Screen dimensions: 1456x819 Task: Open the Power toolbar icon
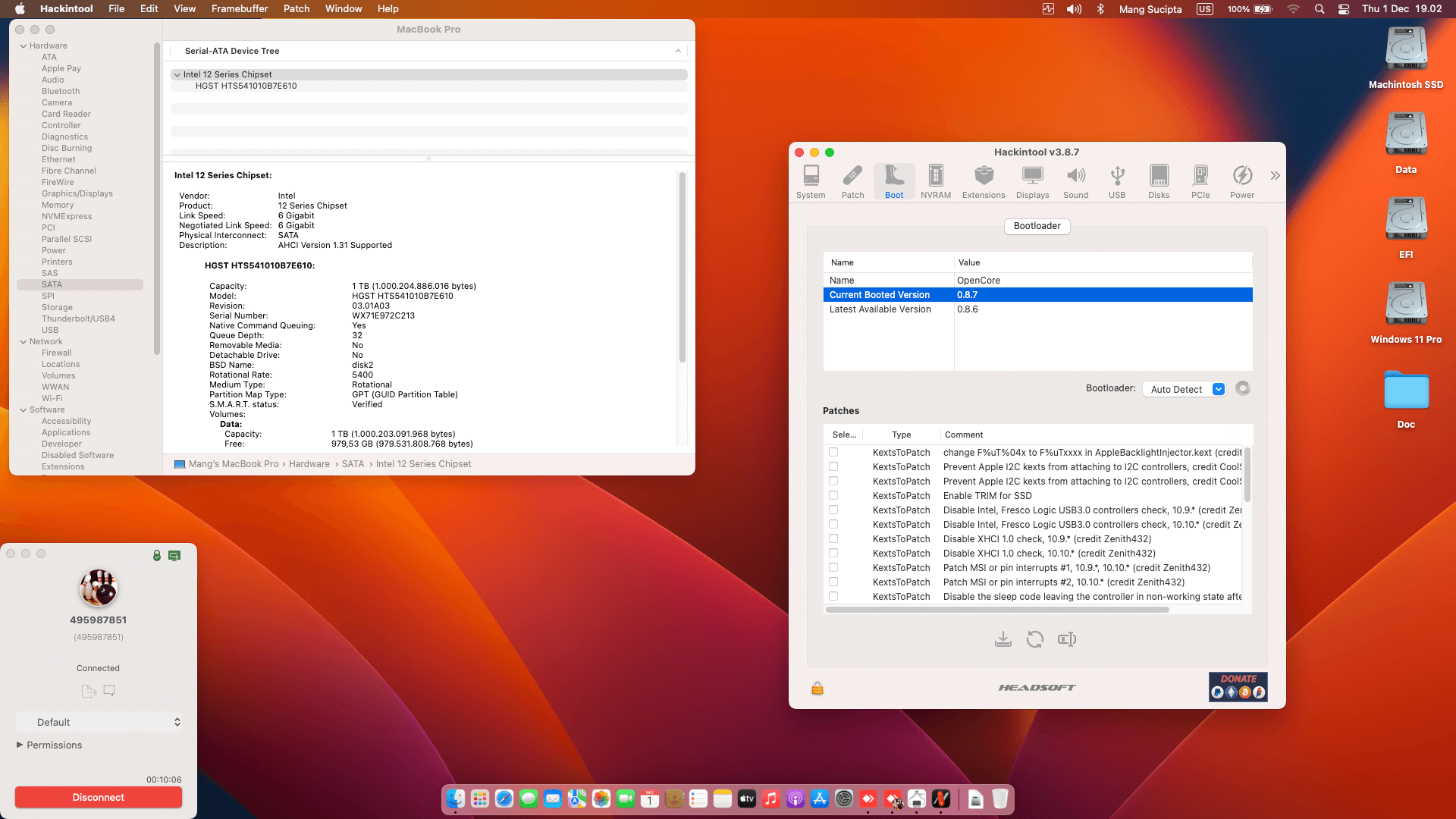(x=1242, y=182)
